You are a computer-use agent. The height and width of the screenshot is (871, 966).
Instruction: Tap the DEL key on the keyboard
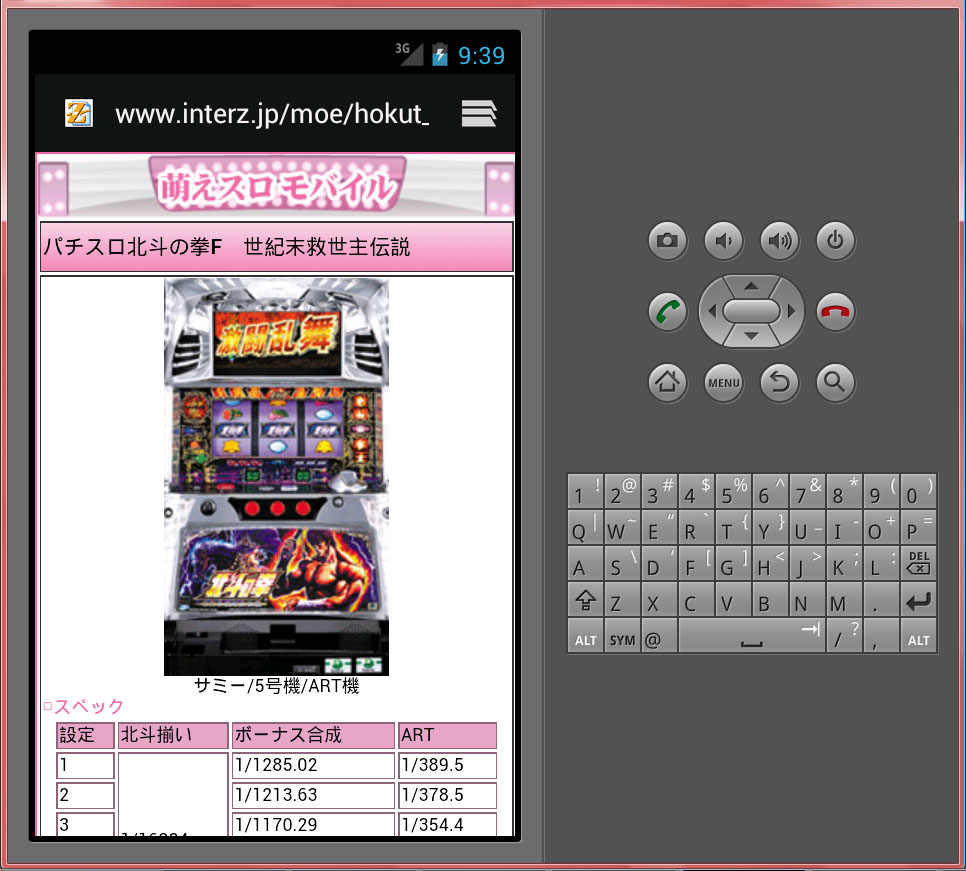click(x=919, y=563)
